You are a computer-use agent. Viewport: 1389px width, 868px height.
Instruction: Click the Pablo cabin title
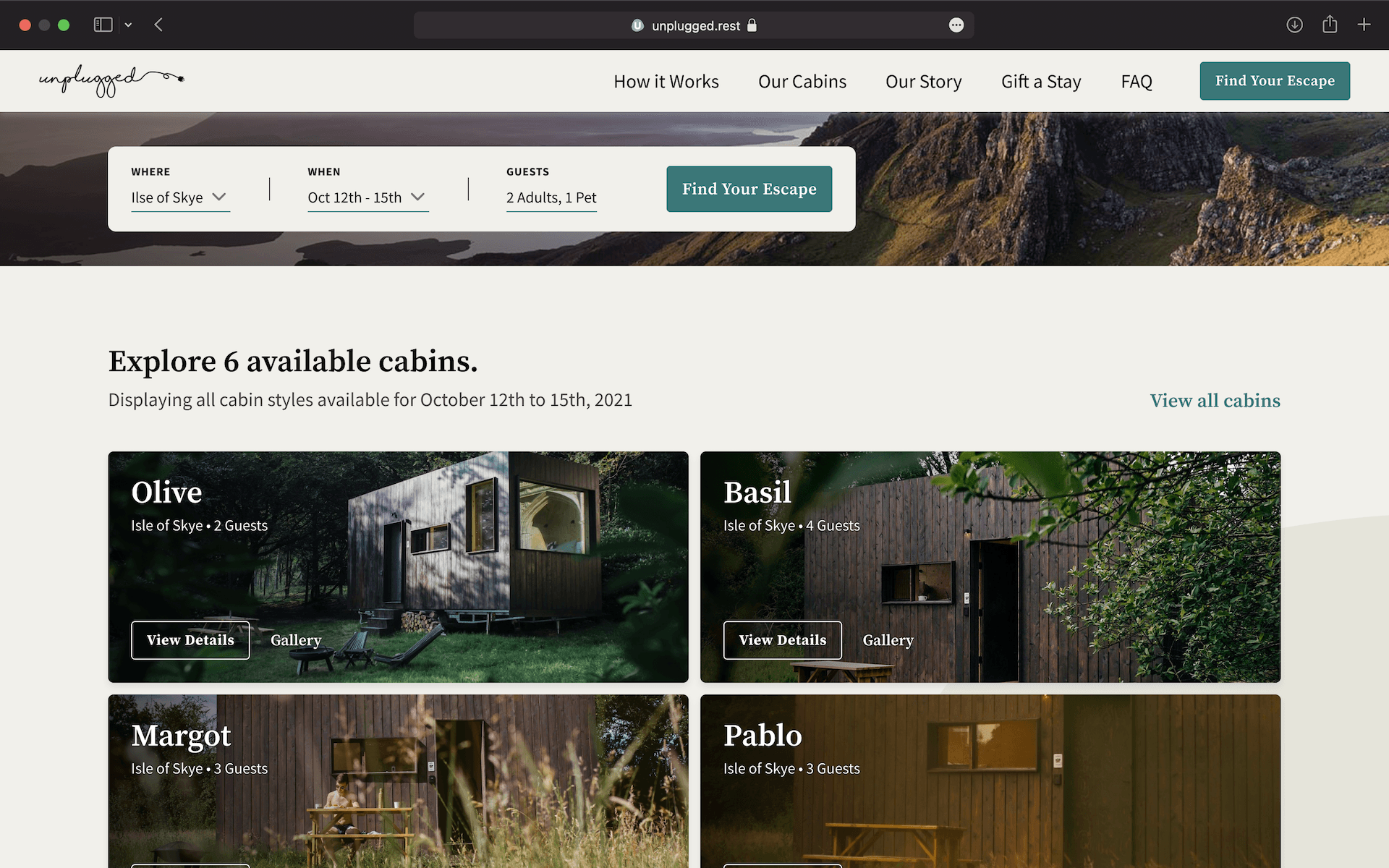(763, 736)
